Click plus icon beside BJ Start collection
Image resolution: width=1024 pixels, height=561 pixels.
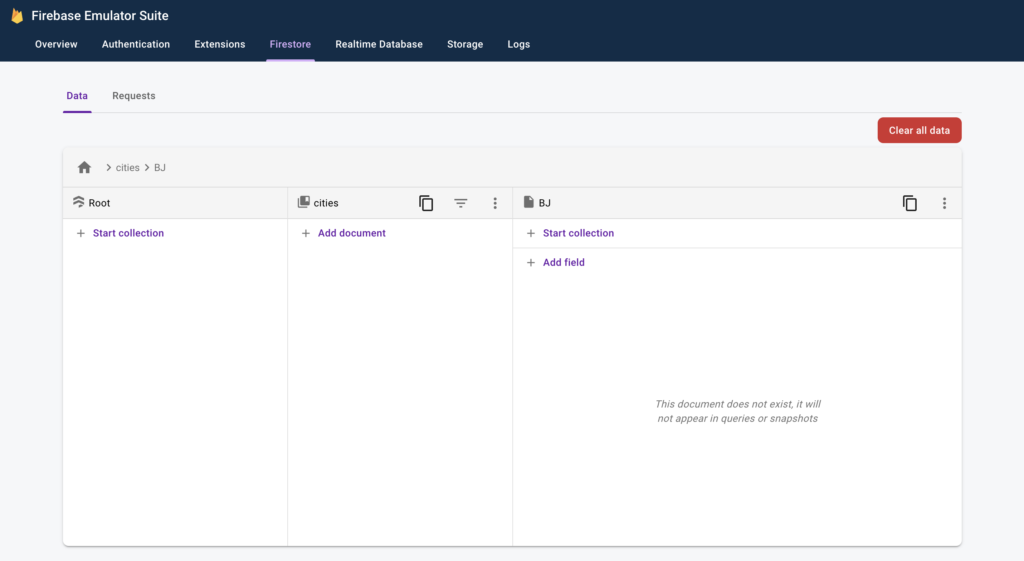530,233
